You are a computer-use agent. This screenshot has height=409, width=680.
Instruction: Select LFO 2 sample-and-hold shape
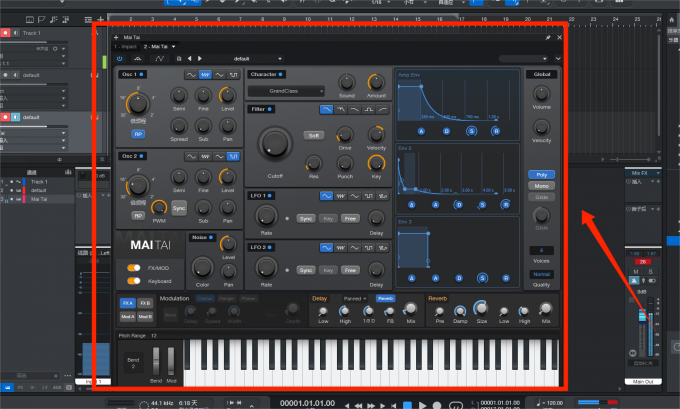pyautogui.click(x=383, y=248)
